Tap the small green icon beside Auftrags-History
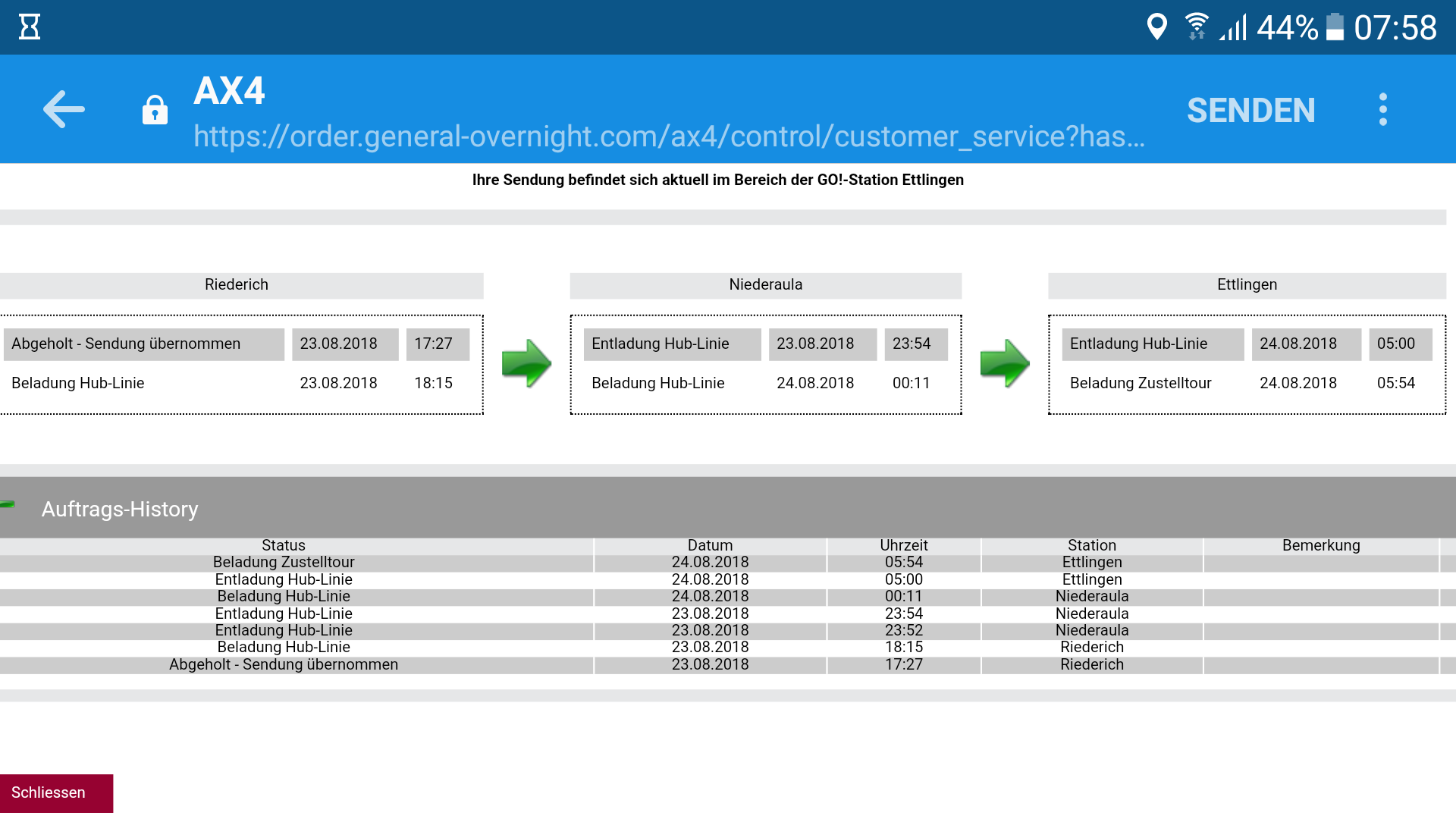 8,504
